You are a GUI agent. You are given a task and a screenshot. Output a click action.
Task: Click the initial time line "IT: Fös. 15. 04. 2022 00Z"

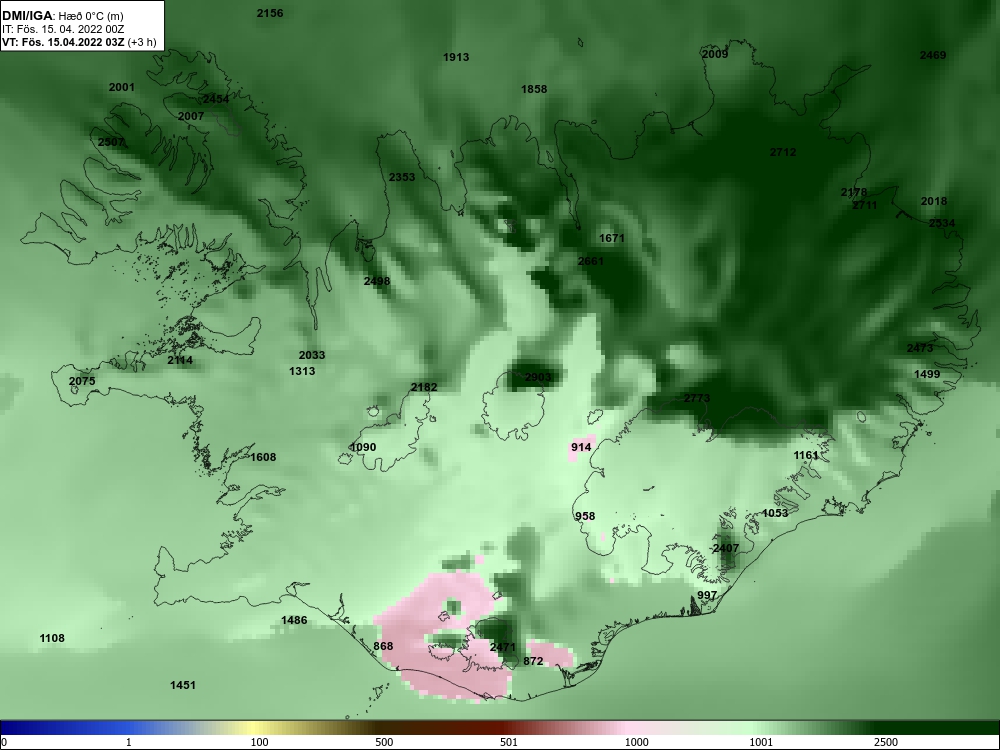point(63,29)
